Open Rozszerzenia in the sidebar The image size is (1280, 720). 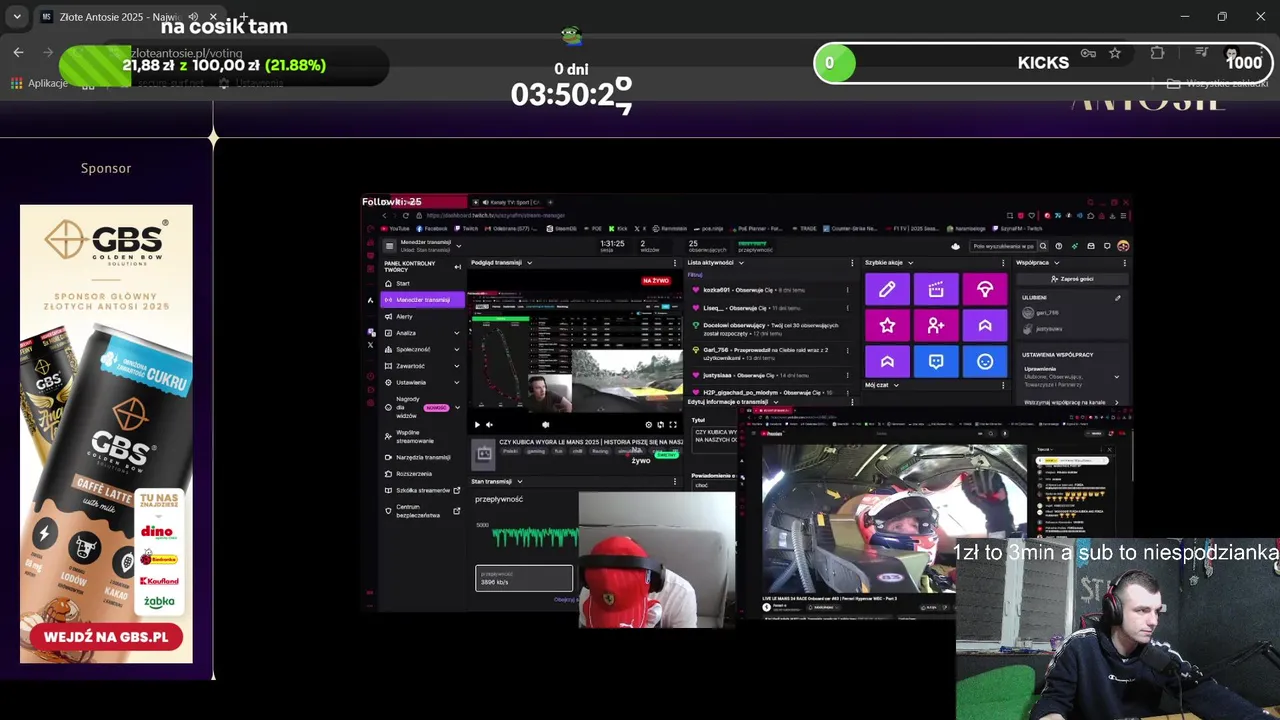(423, 474)
